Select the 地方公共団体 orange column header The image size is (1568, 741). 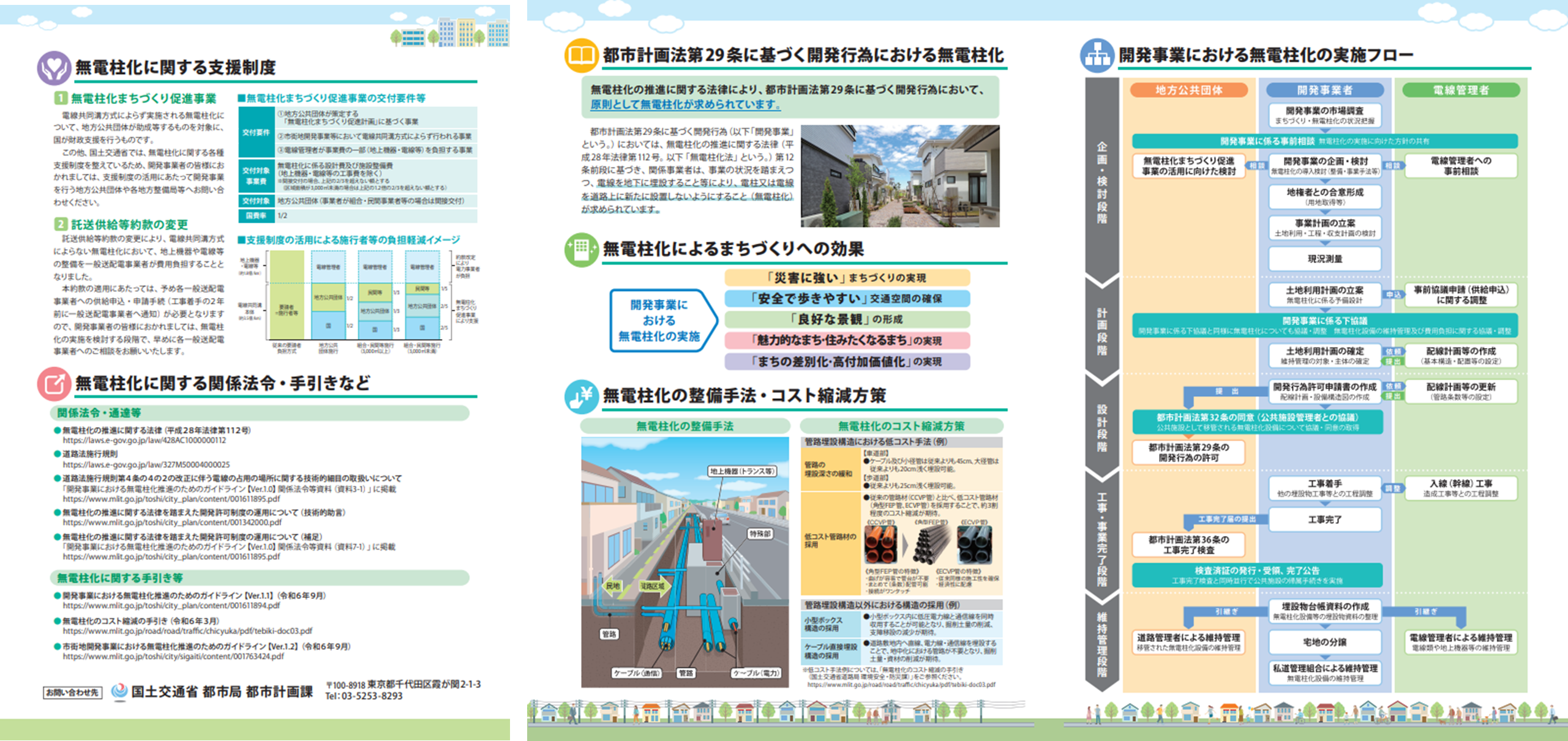(x=1188, y=90)
